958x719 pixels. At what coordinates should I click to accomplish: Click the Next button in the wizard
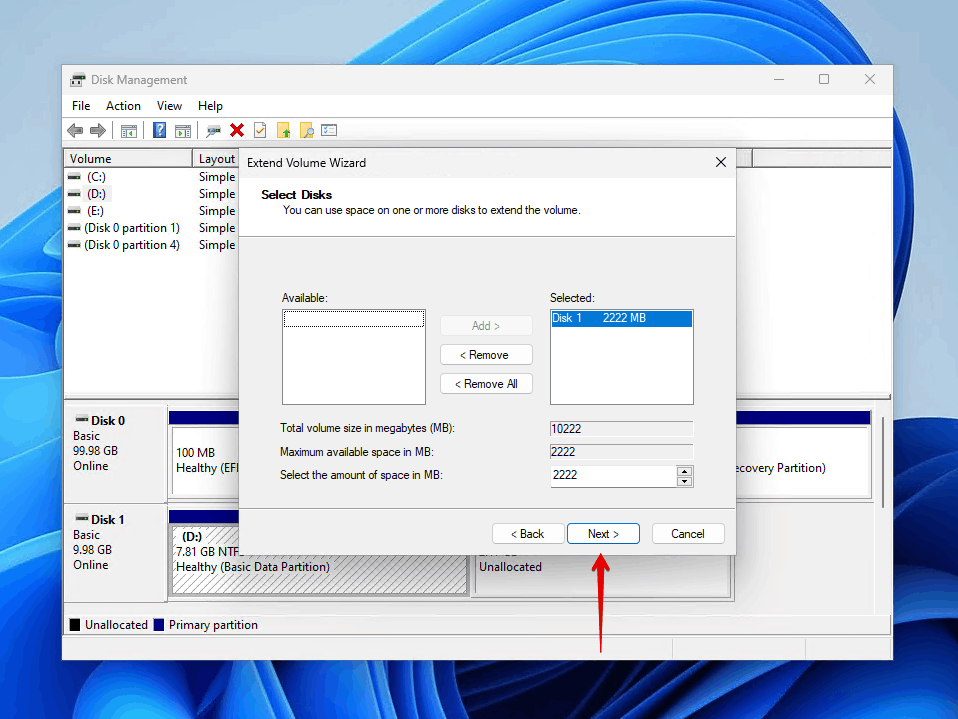[603, 533]
